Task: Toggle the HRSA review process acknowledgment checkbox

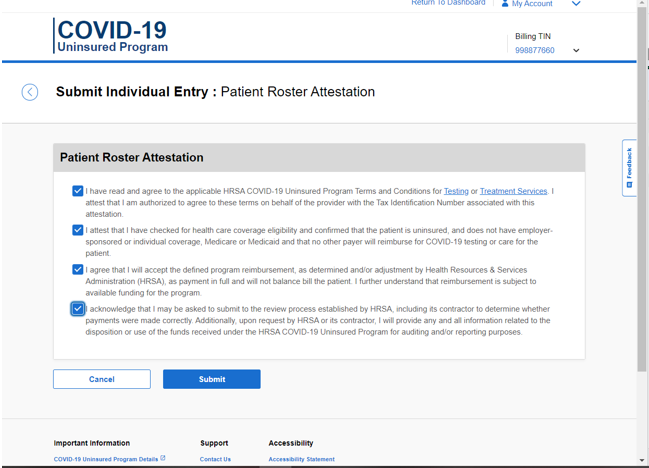Action: coord(77,309)
